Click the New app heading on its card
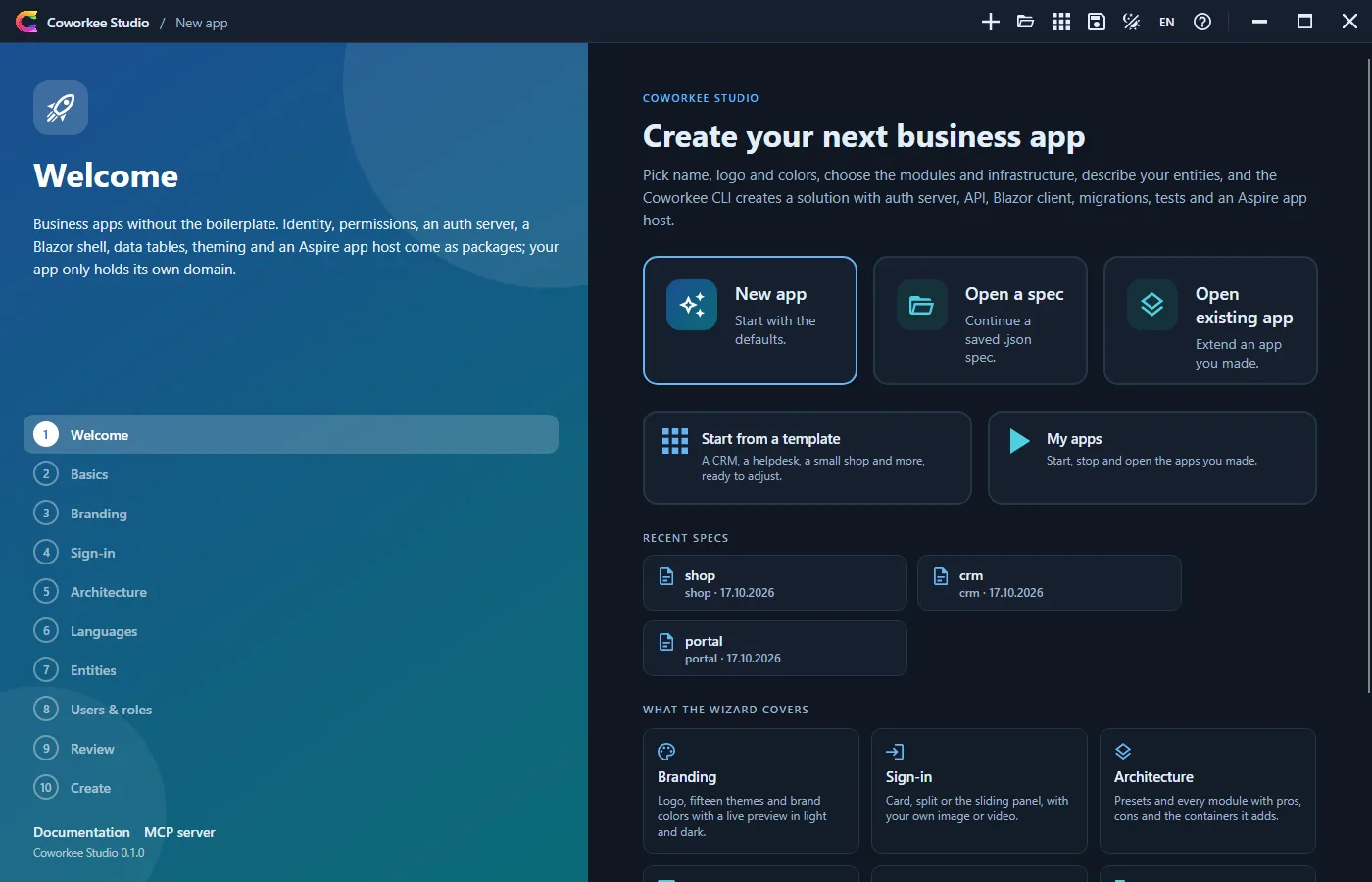Screen dimensions: 1372x882 click(x=770, y=294)
